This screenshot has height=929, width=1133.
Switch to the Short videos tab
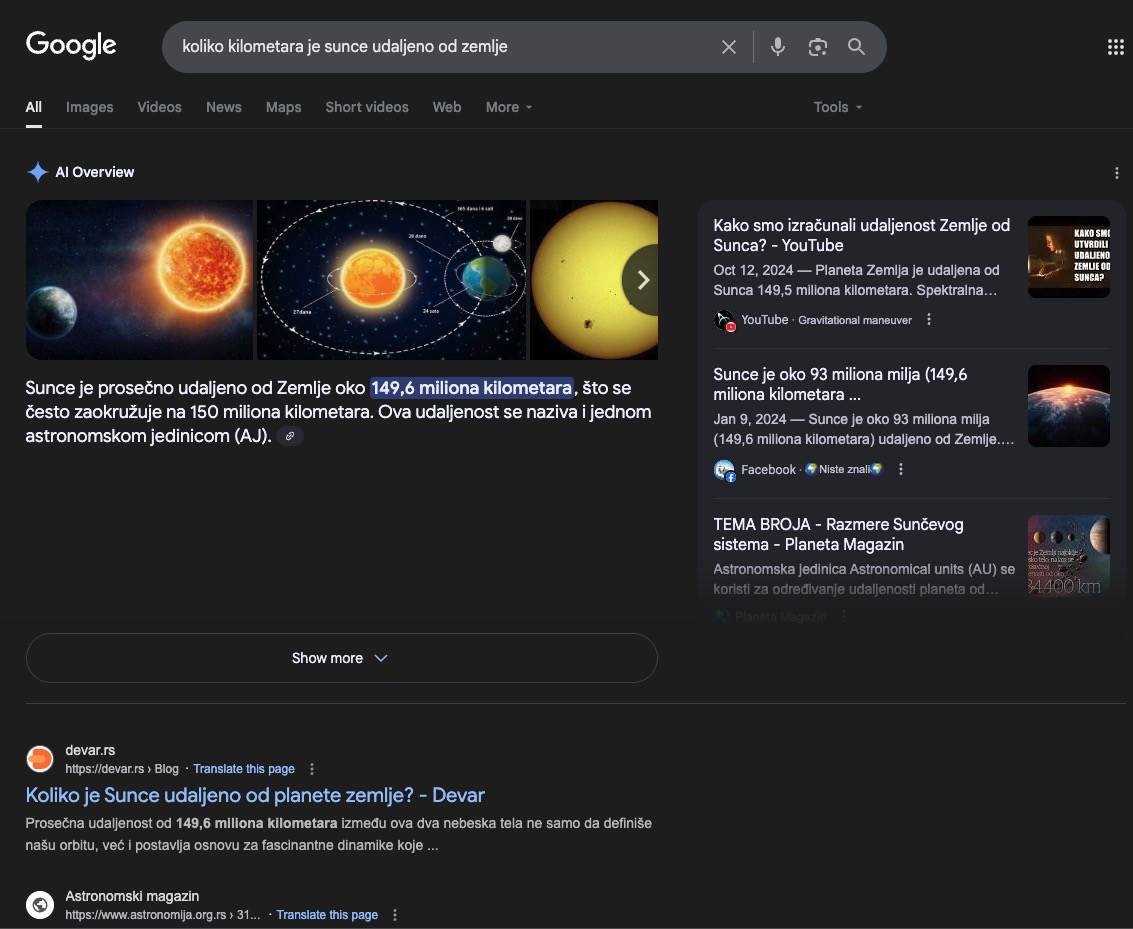pyautogui.click(x=366, y=107)
